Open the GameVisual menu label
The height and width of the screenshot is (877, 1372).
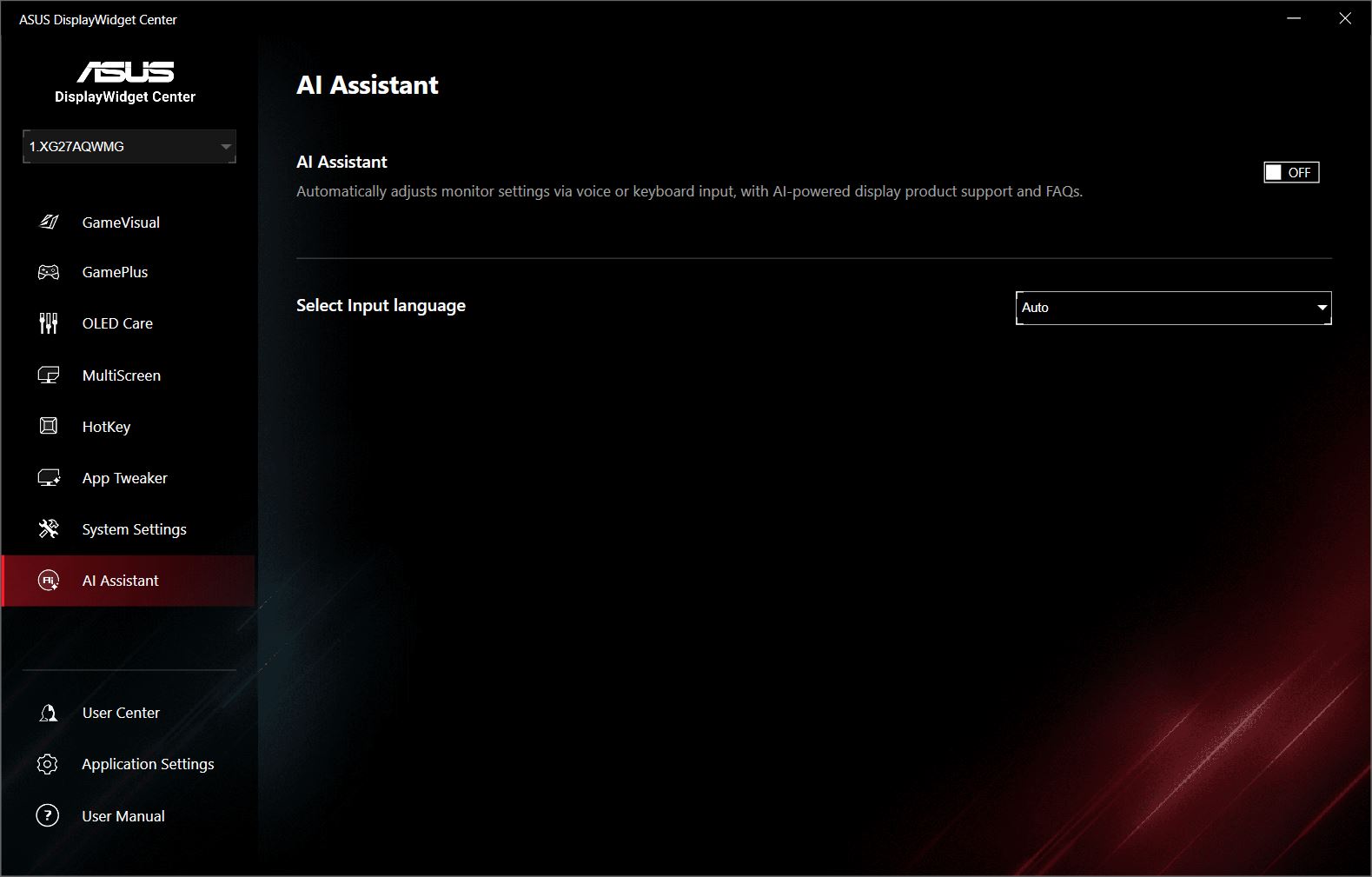[x=121, y=223]
